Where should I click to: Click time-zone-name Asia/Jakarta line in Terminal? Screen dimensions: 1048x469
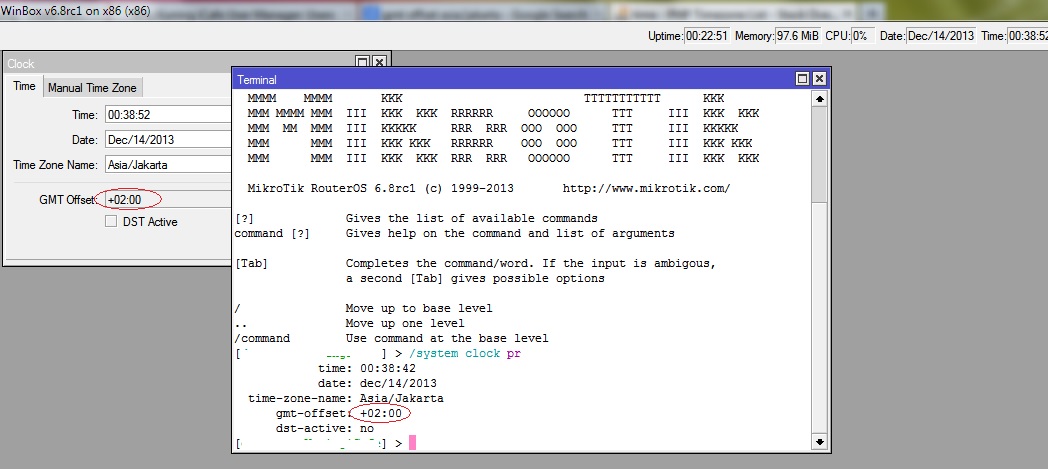[x=346, y=398]
